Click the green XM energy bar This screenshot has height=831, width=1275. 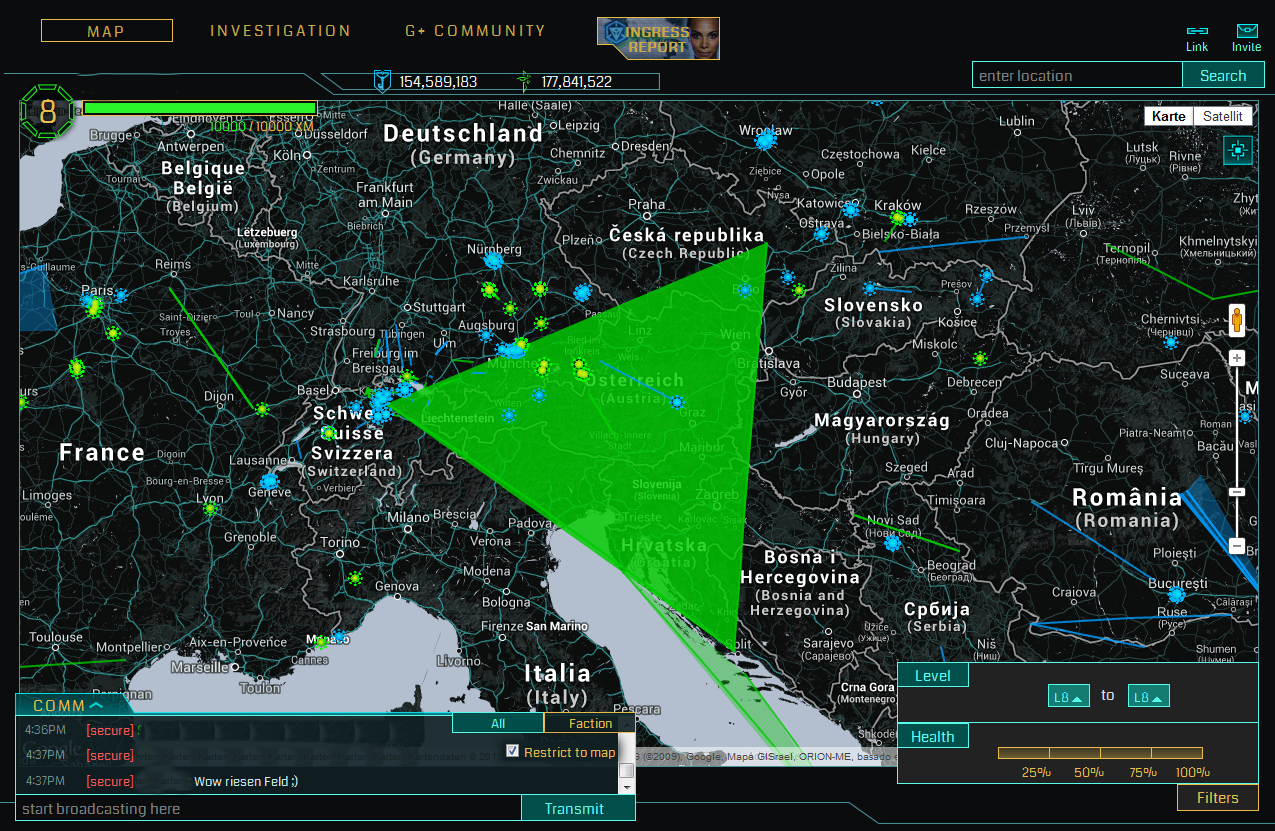click(200, 108)
